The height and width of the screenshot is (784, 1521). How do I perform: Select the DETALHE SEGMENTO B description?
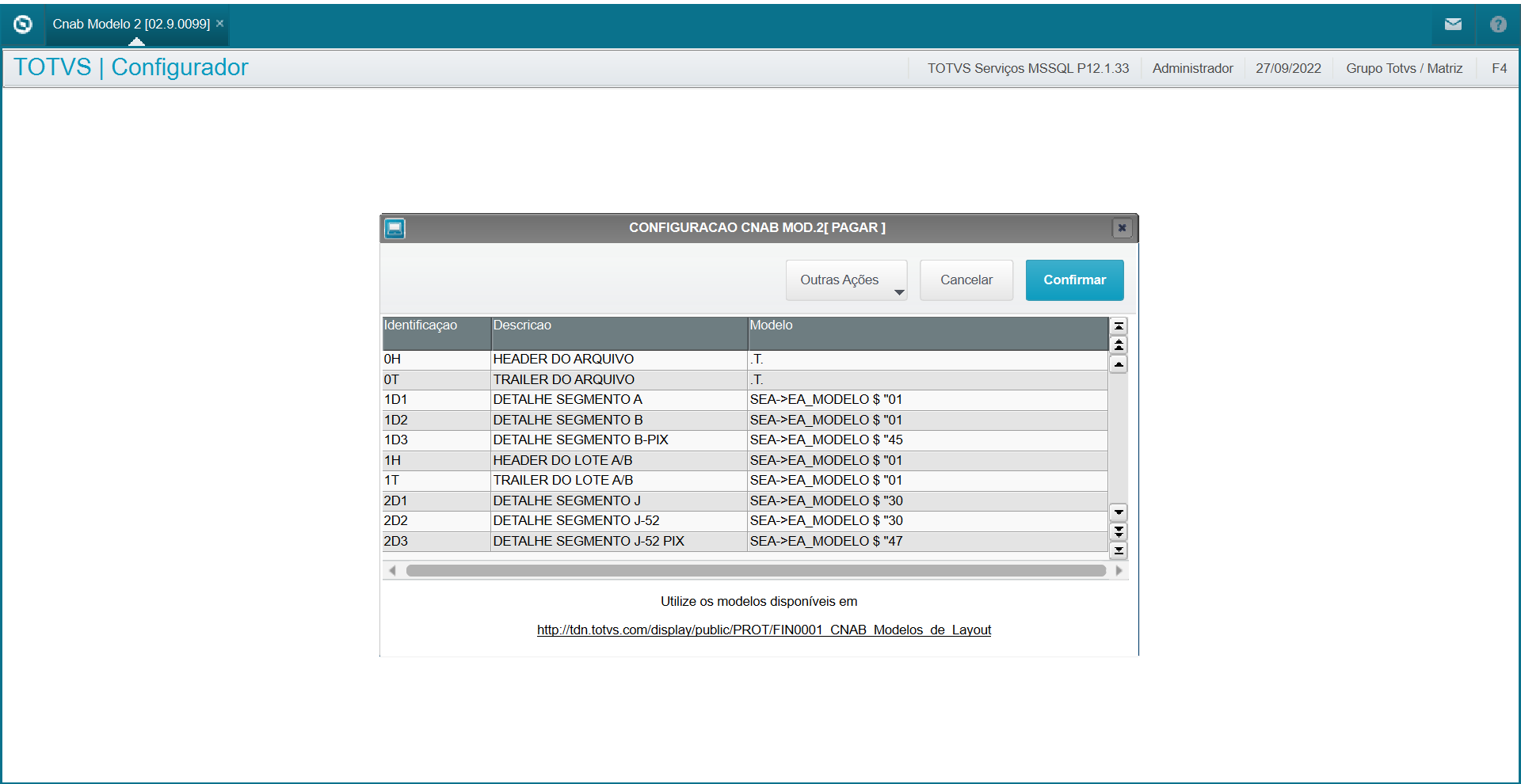[619, 421]
